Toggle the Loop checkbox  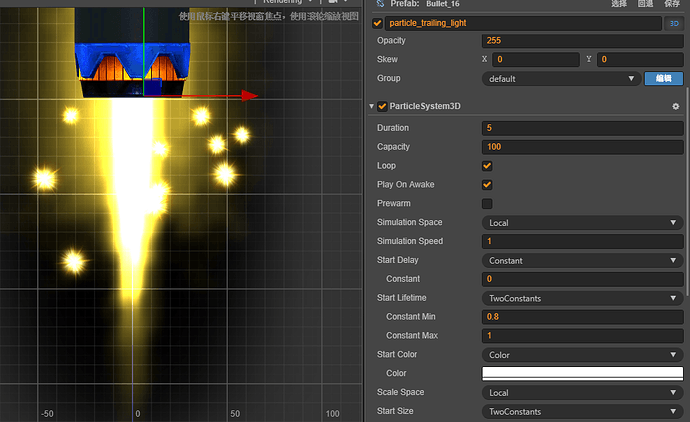pos(487,166)
